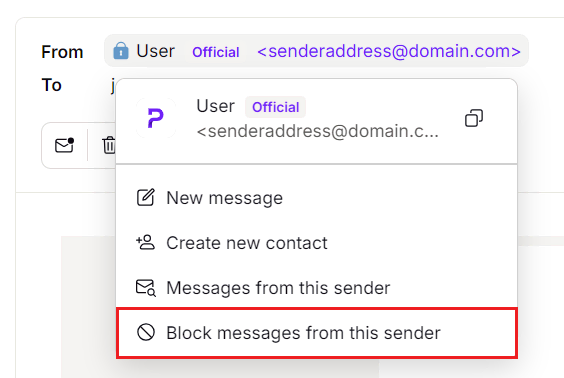Click Official badge in the popup header

pos(276,107)
